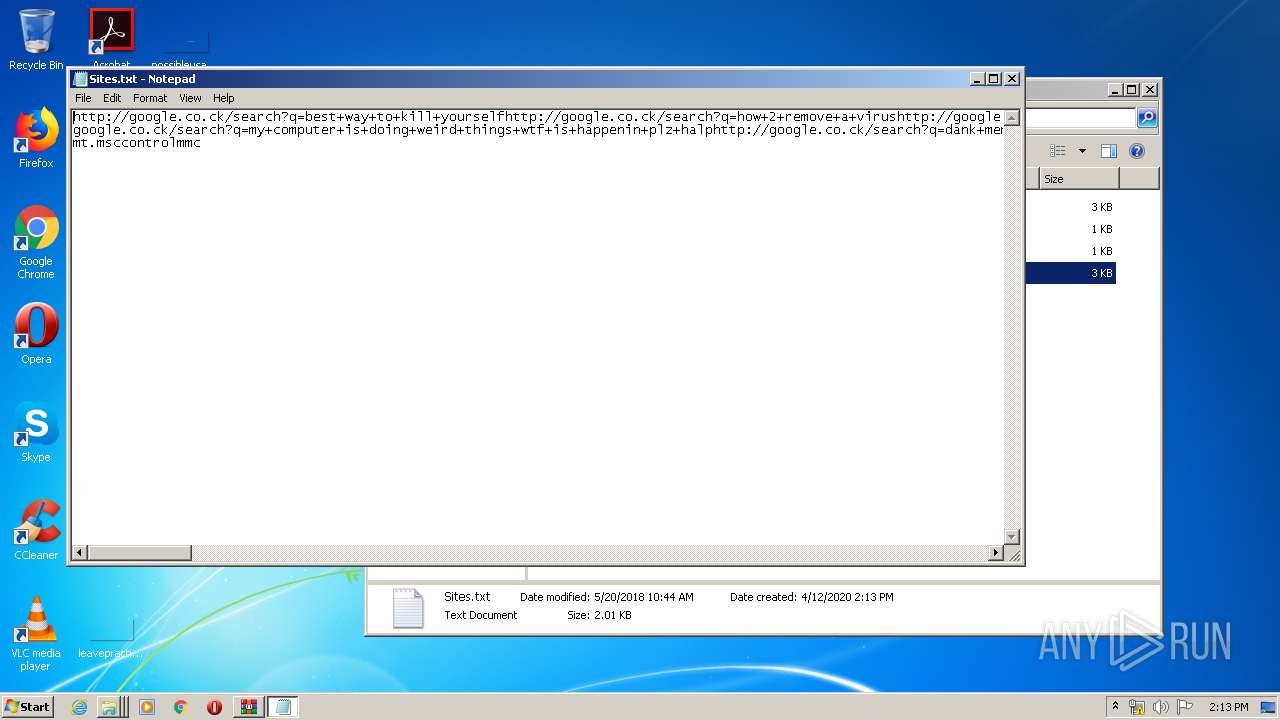Launch Google Chrome from the desktop
The width and height of the screenshot is (1280, 720).
click(x=36, y=242)
